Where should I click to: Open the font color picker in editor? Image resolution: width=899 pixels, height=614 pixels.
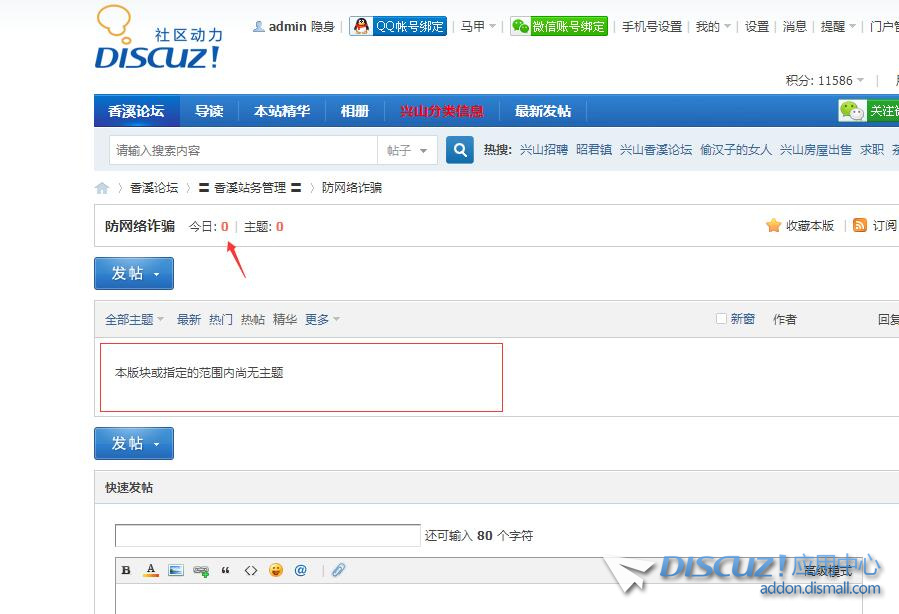pyautogui.click(x=151, y=570)
